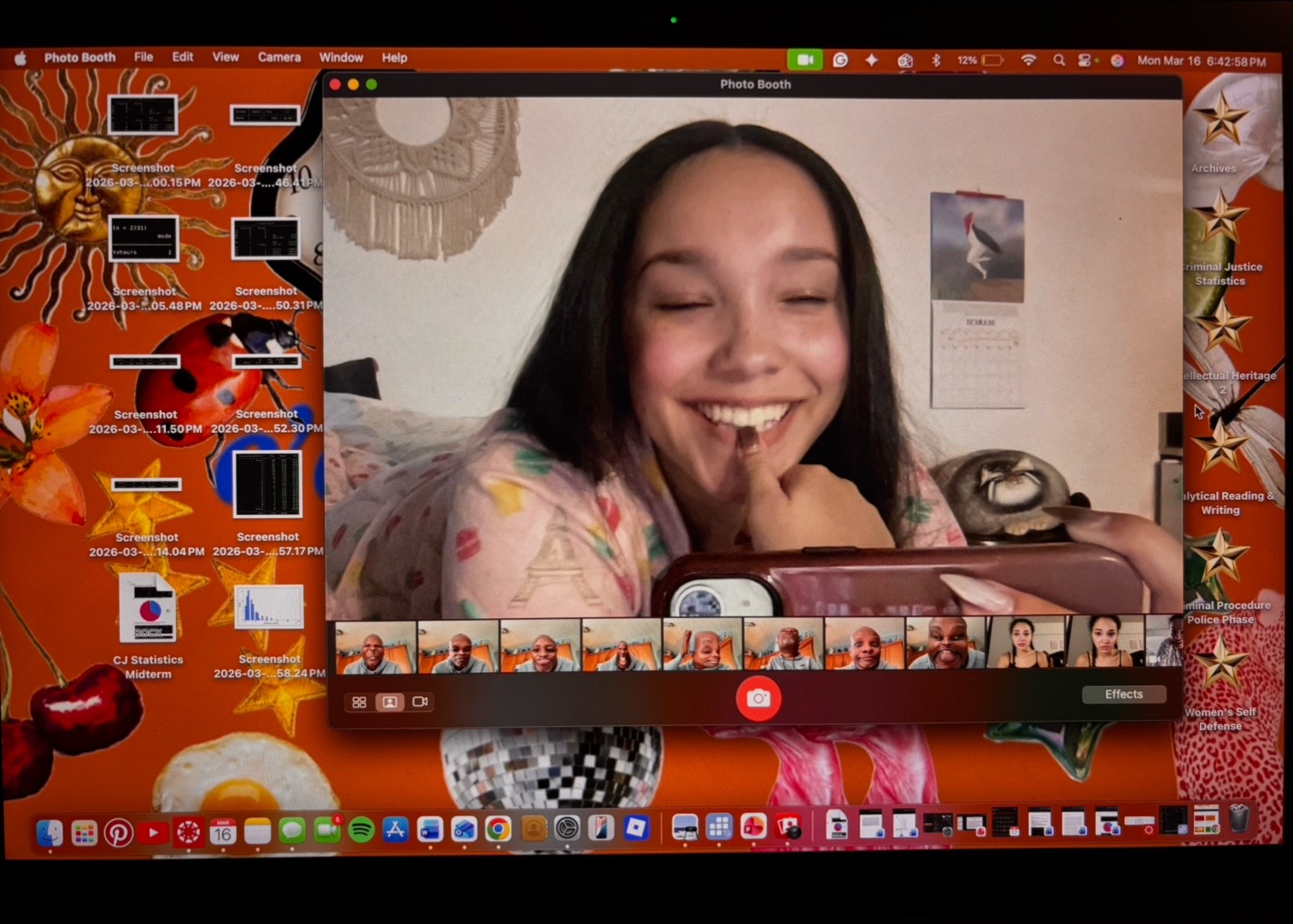Open the Help menu
The image size is (1293, 924).
(395, 57)
